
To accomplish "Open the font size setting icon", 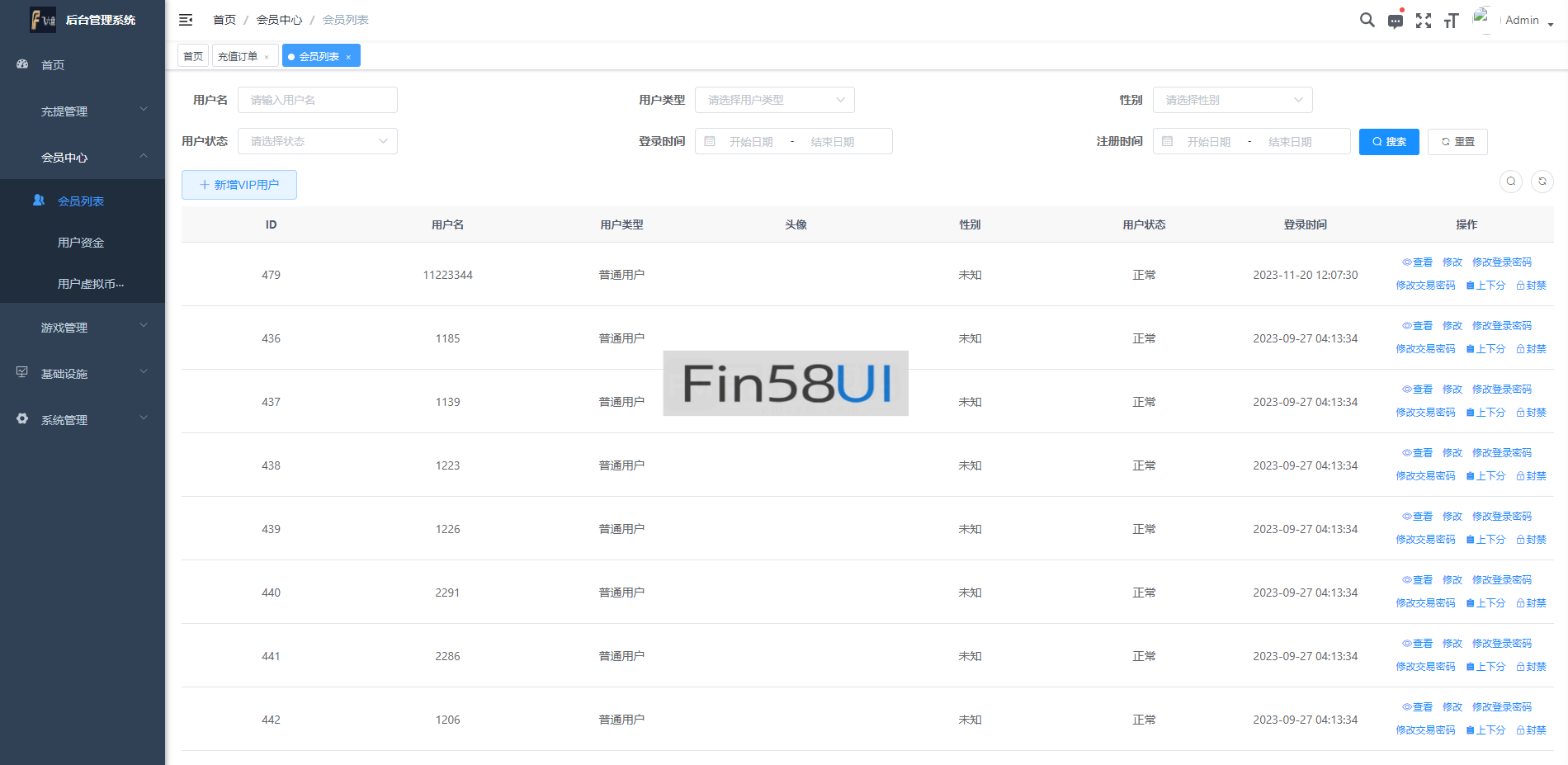I will pos(1451,21).
